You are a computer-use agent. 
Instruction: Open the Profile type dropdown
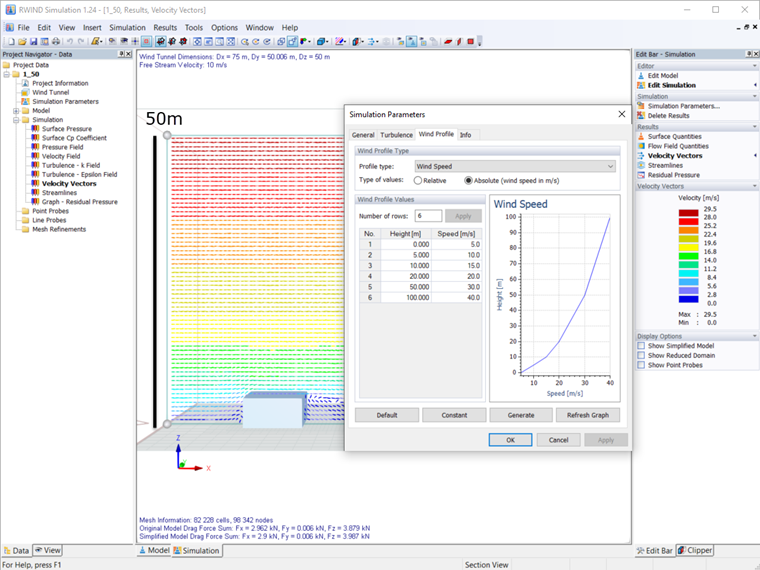pyautogui.click(x=515, y=167)
